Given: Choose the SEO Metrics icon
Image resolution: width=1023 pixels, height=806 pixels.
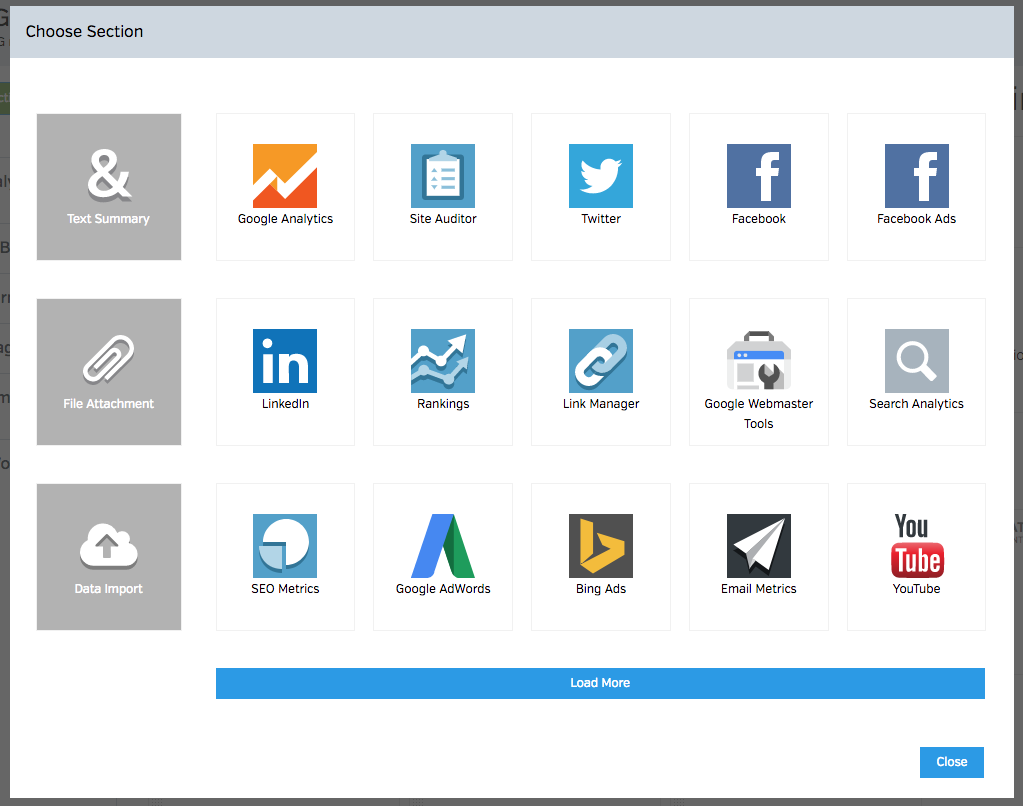Looking at the screenshot, I should tap(285, 546).
